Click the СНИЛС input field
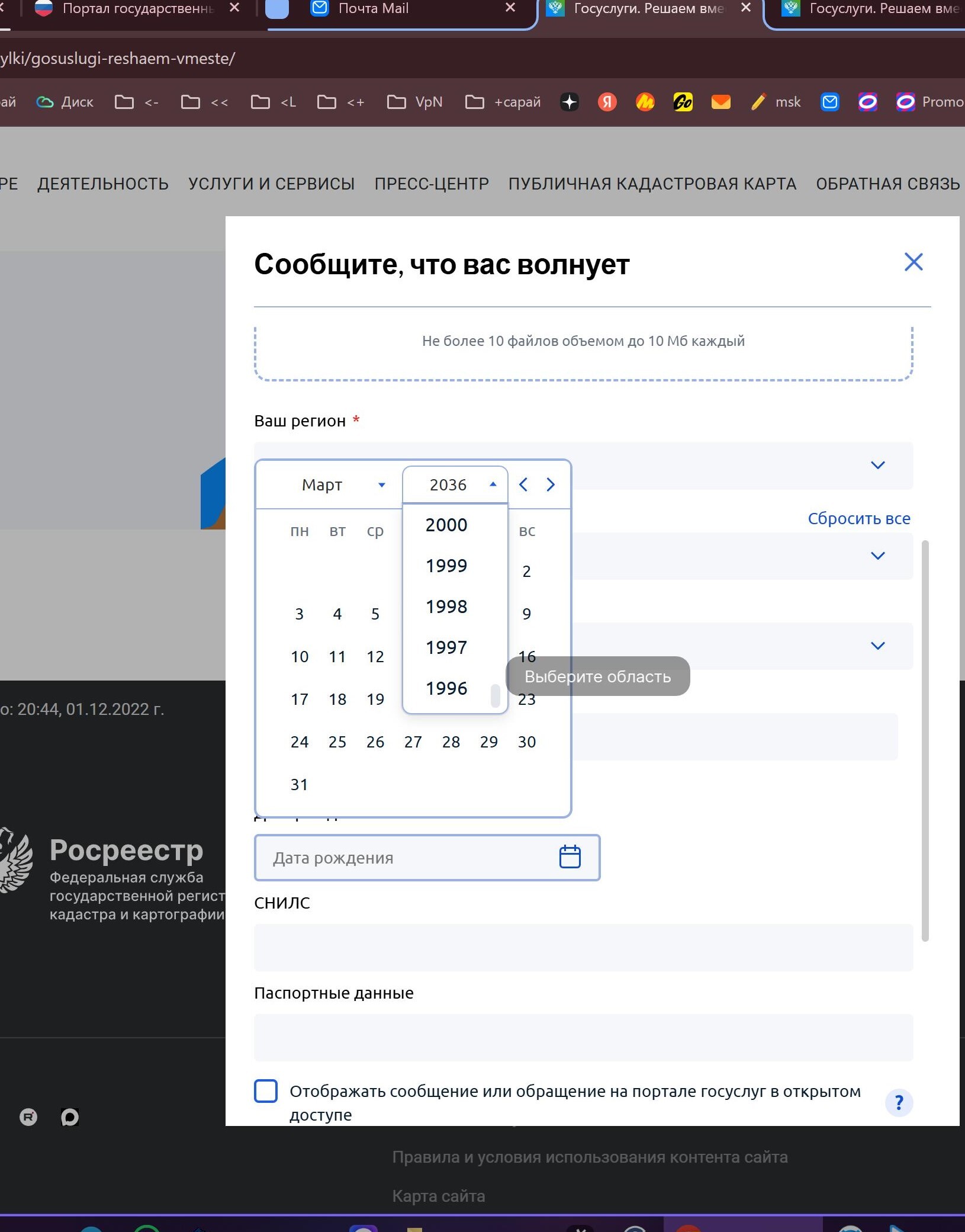The height and width of the screenshot is (1232, 965). click(x=583, y=947)
